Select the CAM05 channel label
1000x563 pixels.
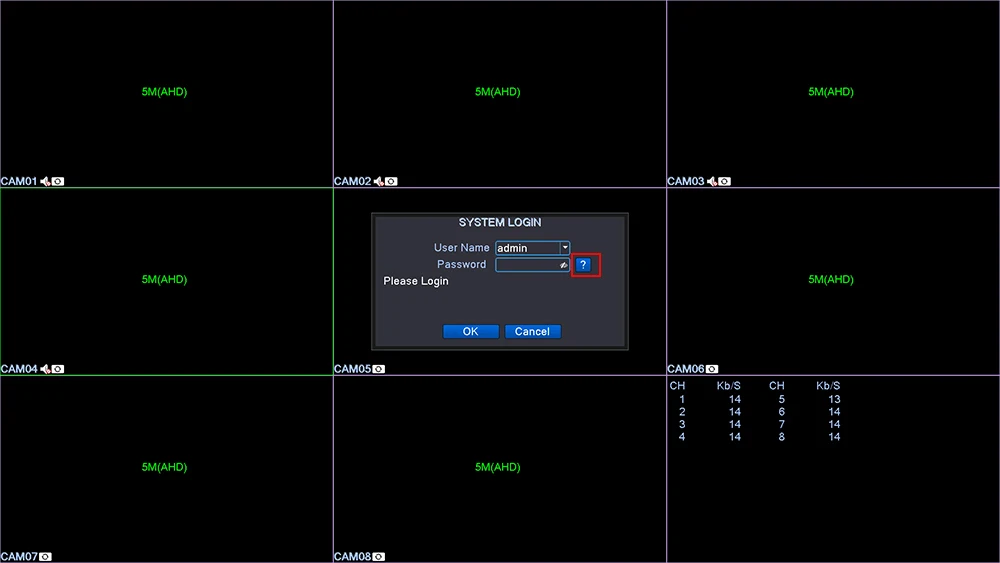(x=353, y=369)
